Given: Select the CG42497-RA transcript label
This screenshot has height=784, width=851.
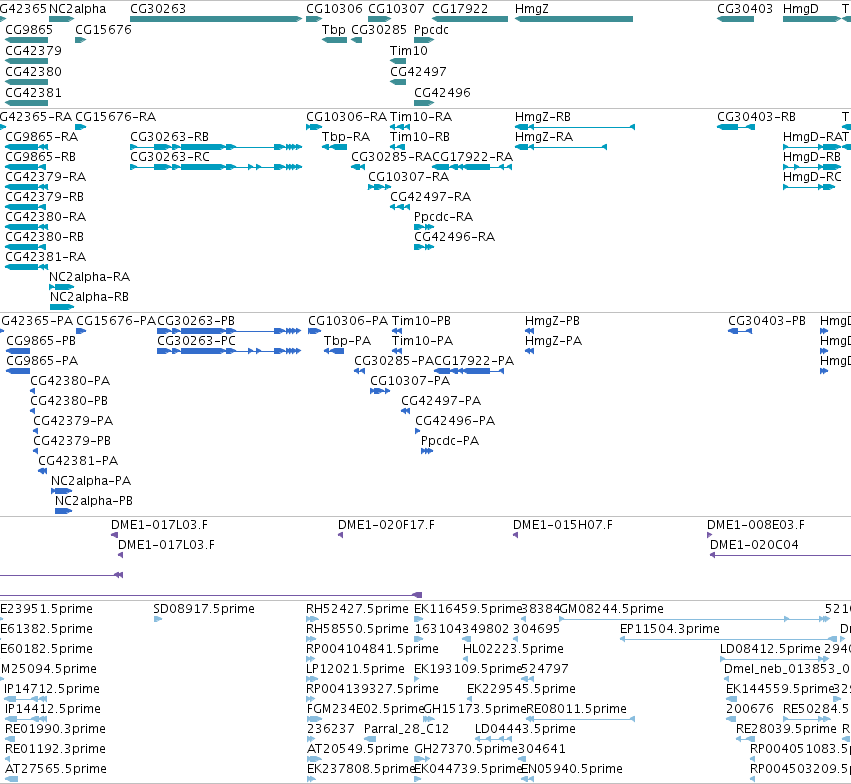Looking at the screenshot, I should click(x=430, y=197).
